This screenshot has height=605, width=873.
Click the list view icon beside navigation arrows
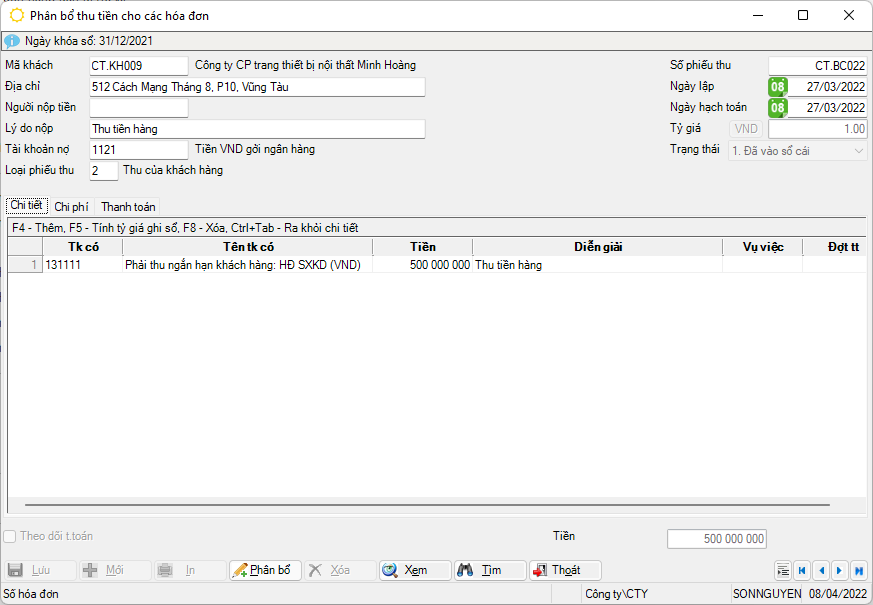point(783,570)
